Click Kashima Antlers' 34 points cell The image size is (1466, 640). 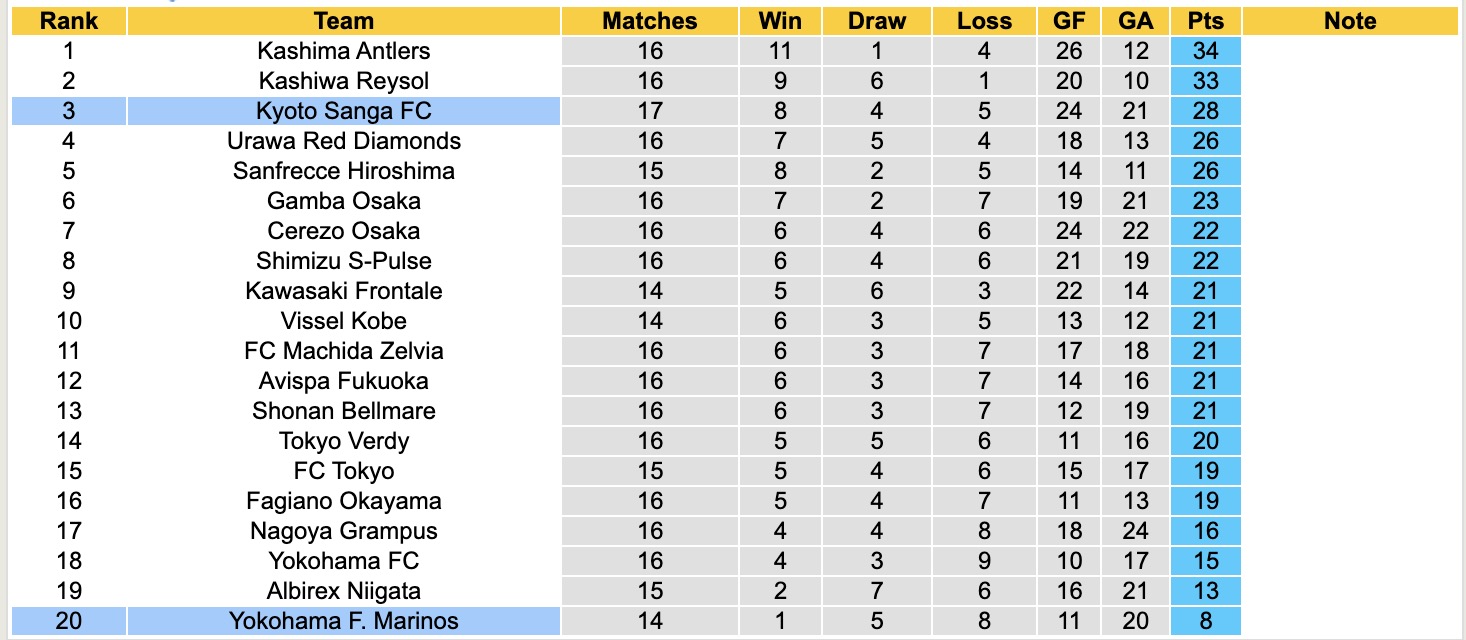(x=1206, y=51)
